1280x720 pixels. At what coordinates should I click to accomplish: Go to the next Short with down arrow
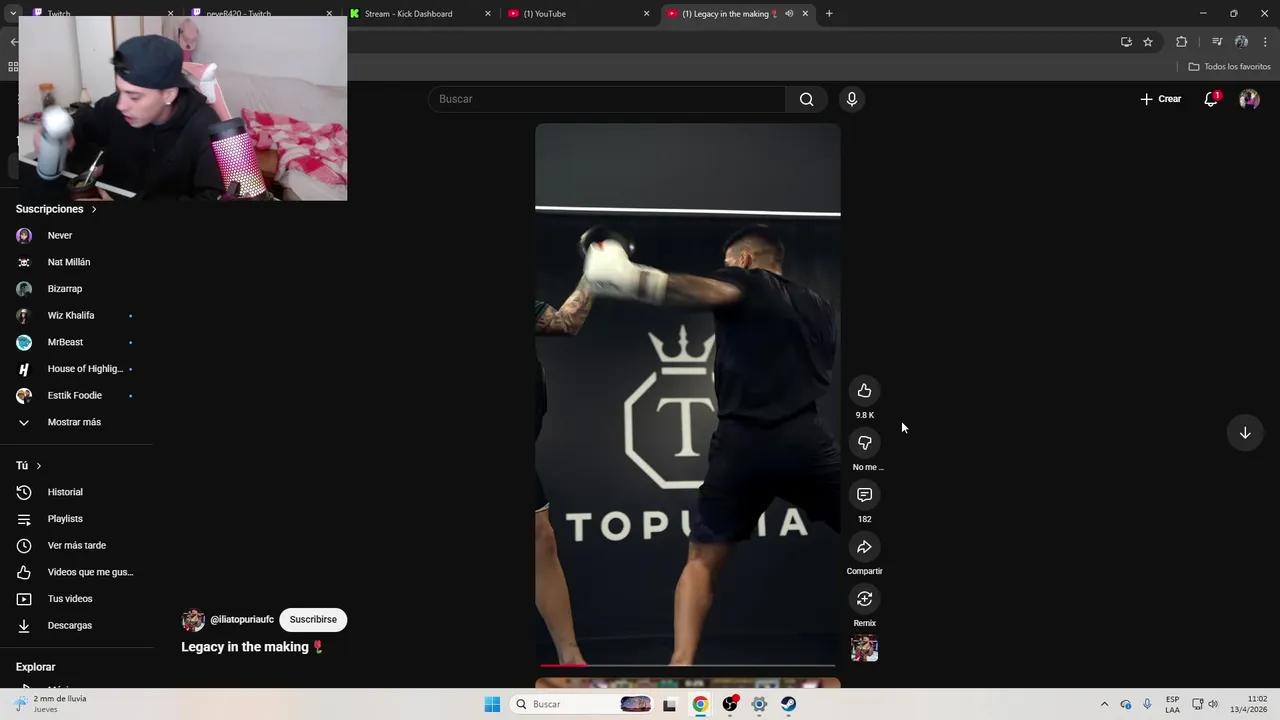click(x=1245, y=433)
